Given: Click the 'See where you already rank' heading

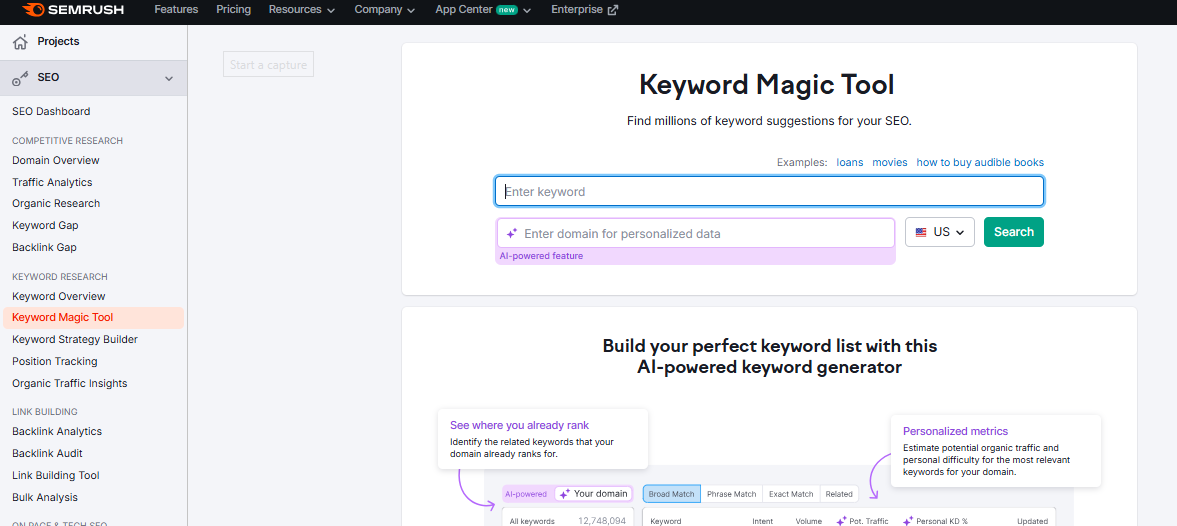Looking at the screenshot, I should (519, 425).
